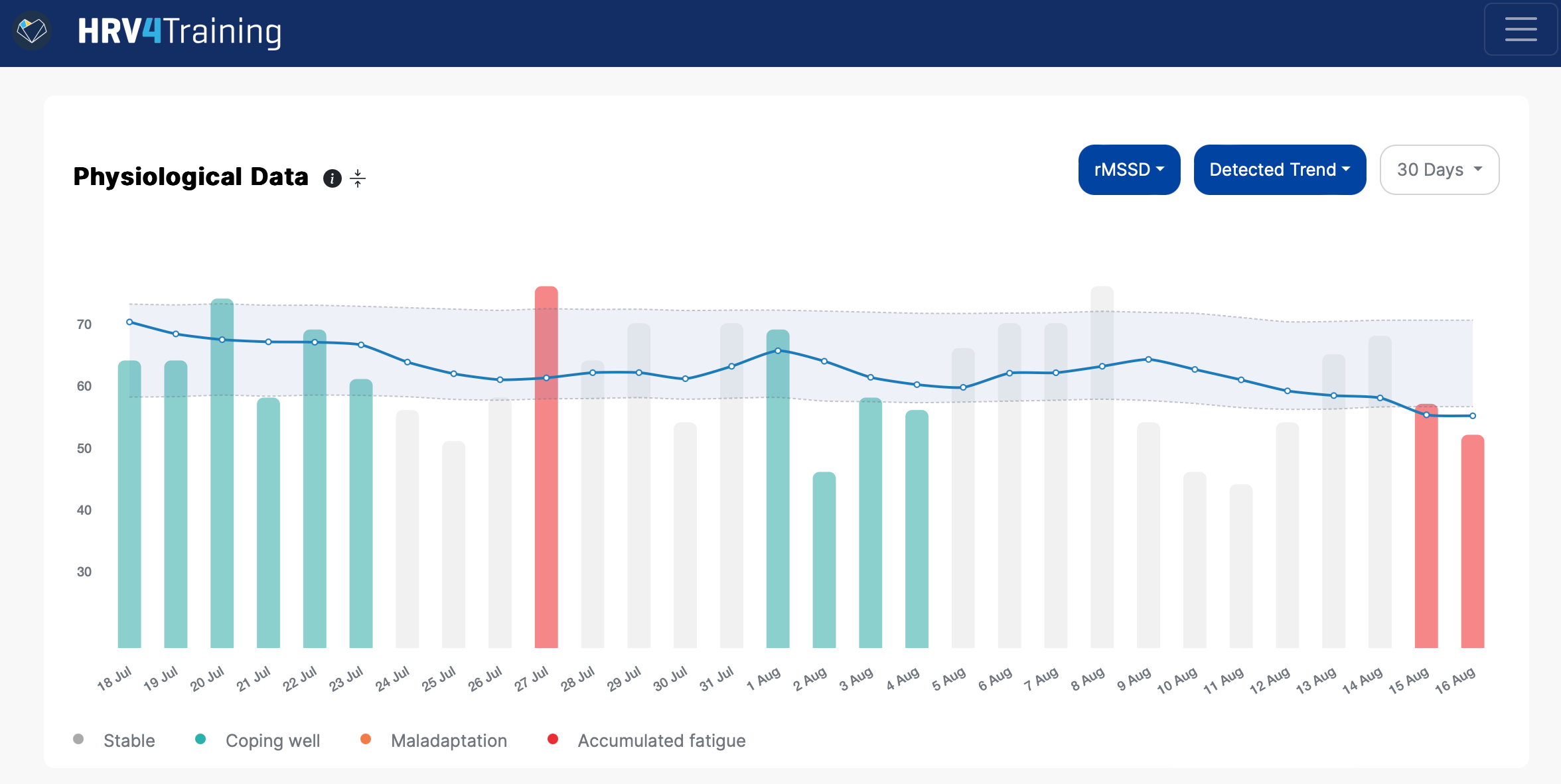Viewport: 1561px width, 784px height.
Task: Toggle Stable series via legend label
Action: tap(129, 741)
